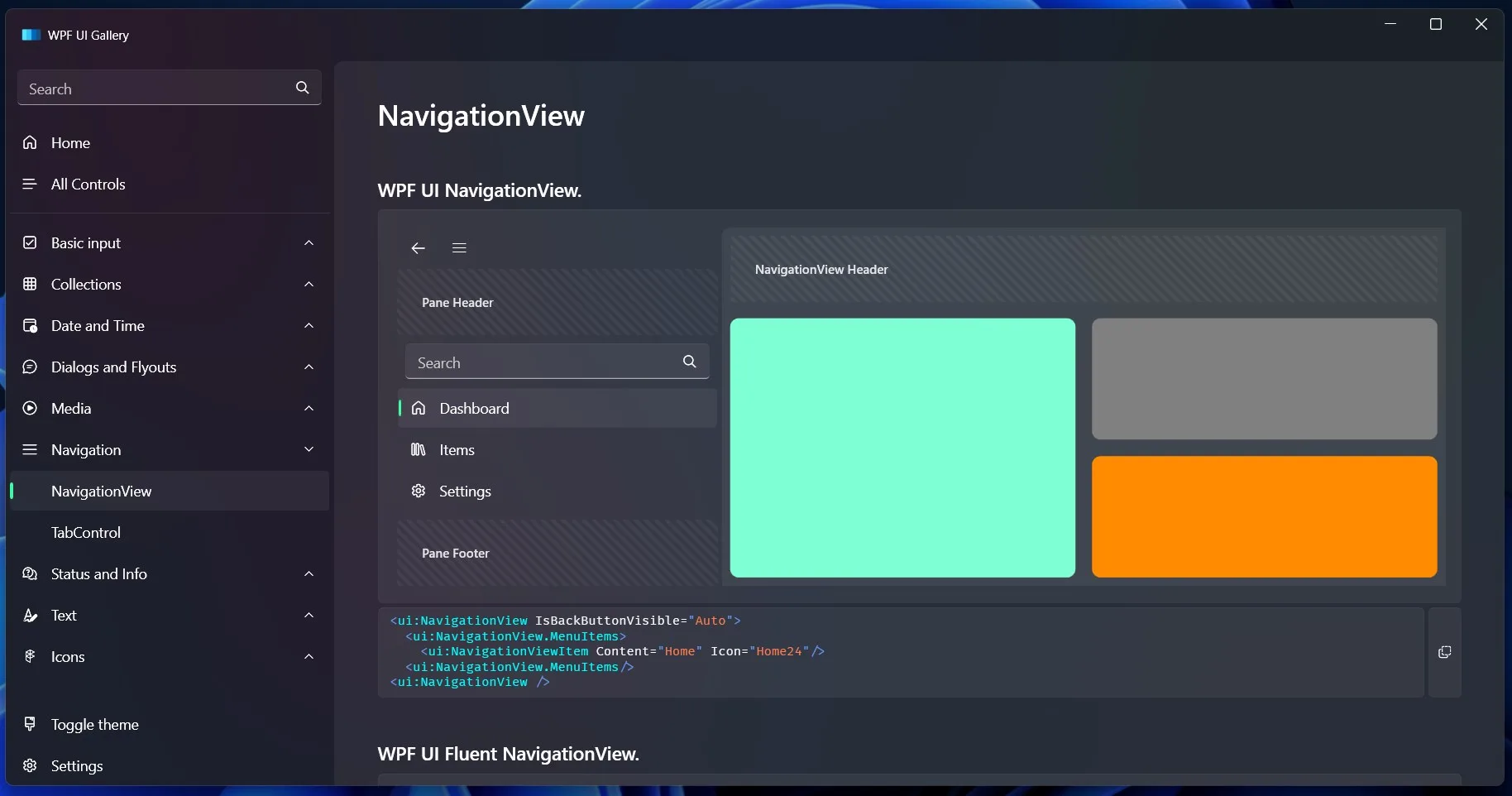The height and width of the screenshot is (796, 1512).
Task: Click the Dialogs and Flyouts chat icon
Action: click(30, 367)
